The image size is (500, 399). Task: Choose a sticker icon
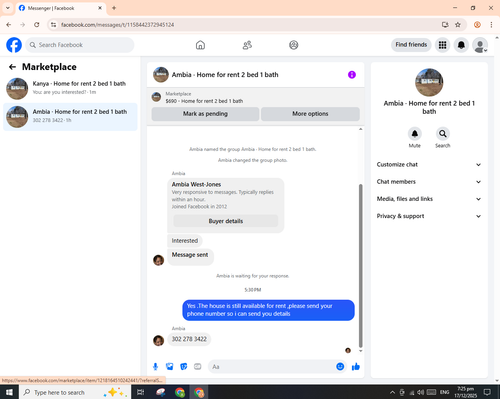(x=184, y=367)
